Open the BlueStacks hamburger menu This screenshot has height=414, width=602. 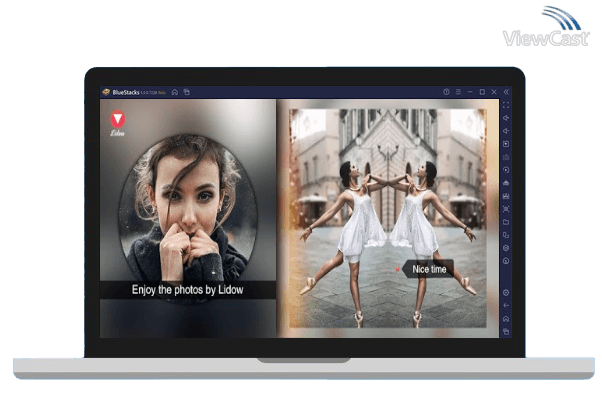click(x=458, y=92)
